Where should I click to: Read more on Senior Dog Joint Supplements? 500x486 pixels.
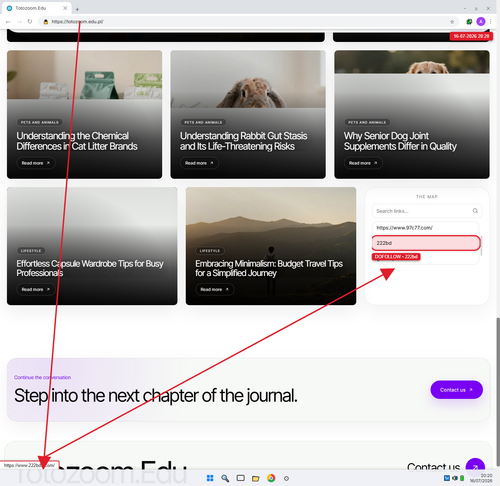pyautogui.click(x=363, y=163)
